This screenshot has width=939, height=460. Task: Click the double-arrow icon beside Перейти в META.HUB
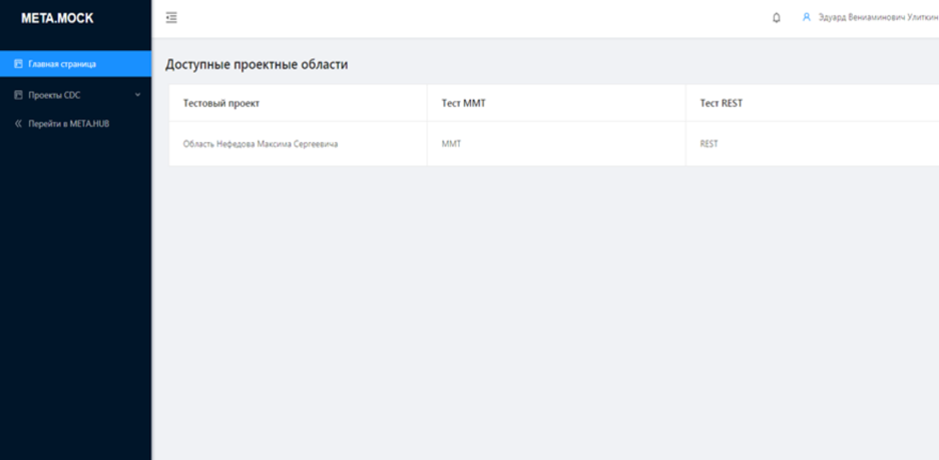click(x=18, y=124)
